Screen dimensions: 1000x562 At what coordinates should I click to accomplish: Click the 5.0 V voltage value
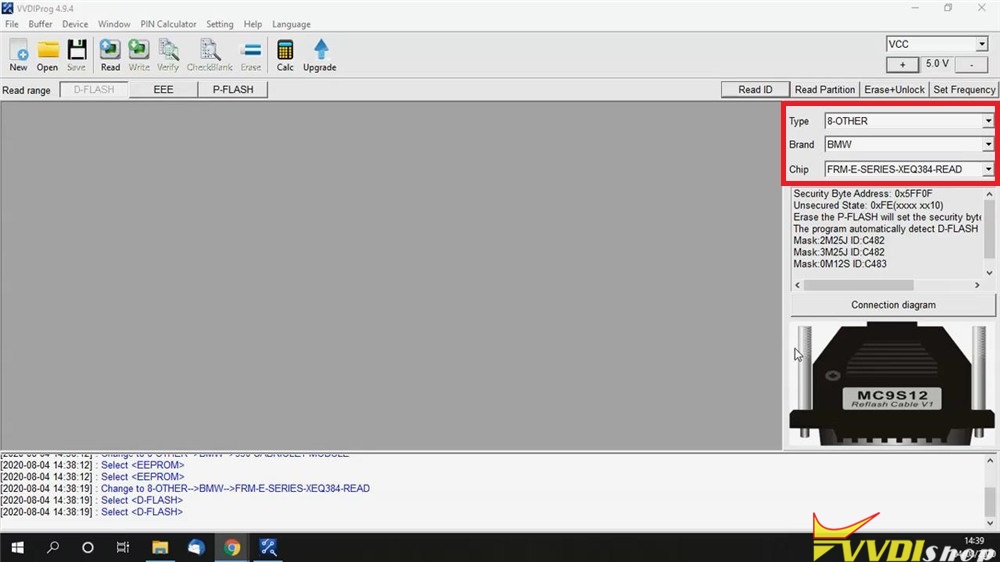click(x=937, y=64)
